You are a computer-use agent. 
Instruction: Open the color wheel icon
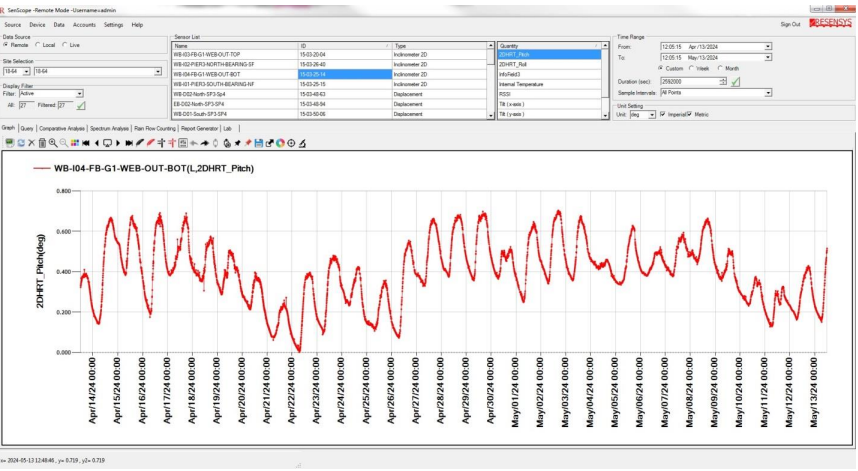tap(280, 143)
